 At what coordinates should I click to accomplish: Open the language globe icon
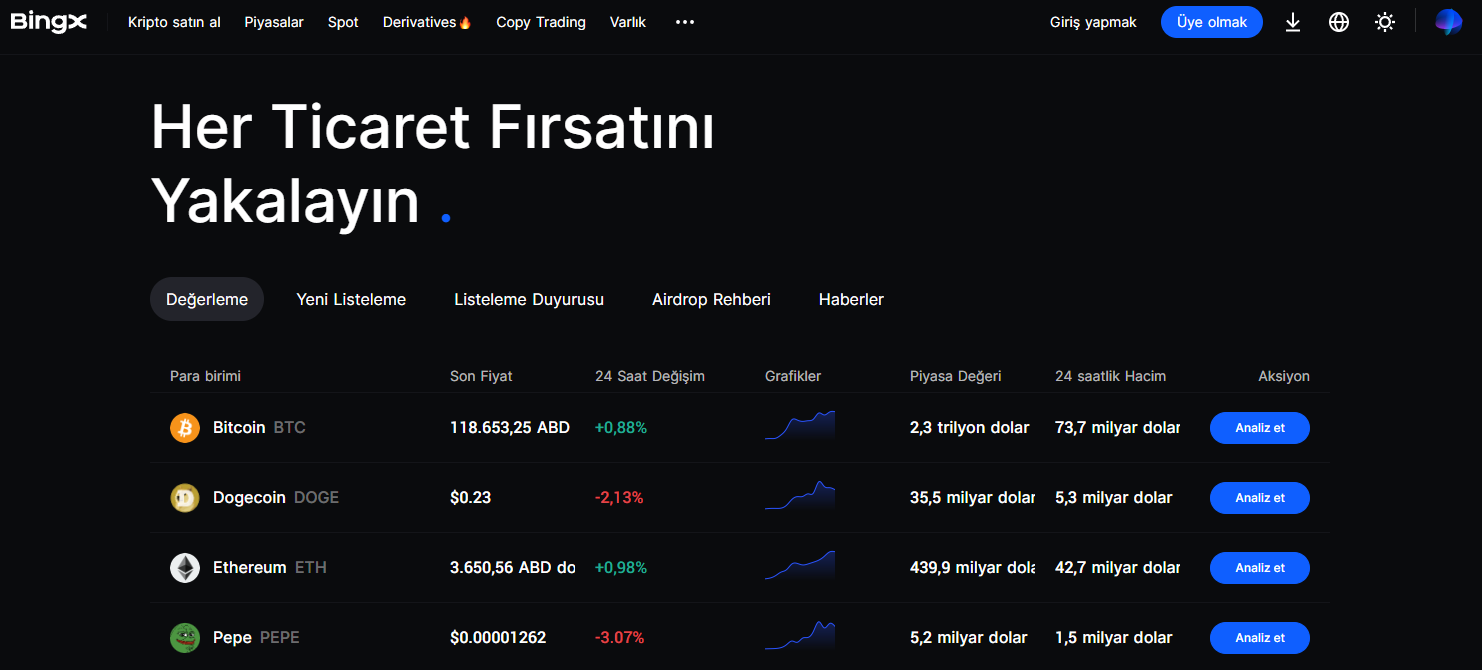click(1339, 22)
